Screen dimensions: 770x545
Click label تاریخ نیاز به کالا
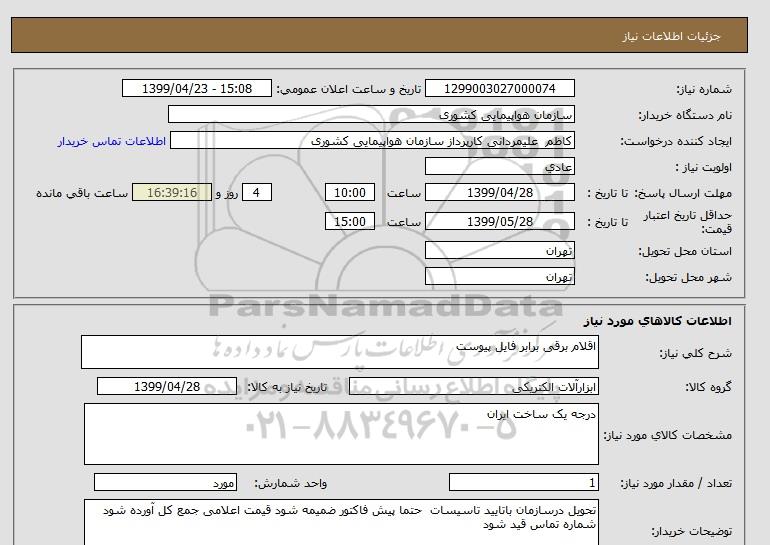click(x=287, y=387)
